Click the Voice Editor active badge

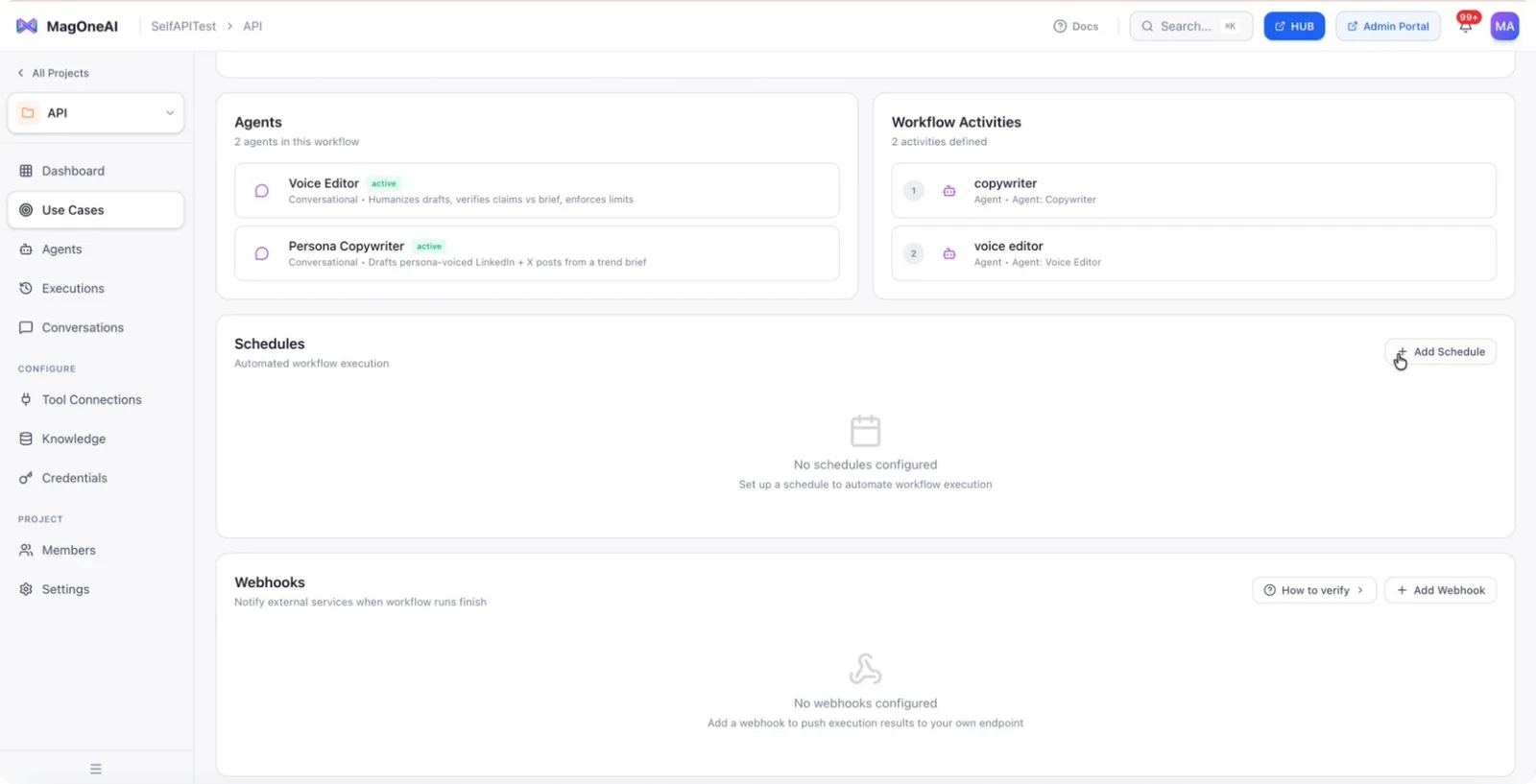point(384,183)
